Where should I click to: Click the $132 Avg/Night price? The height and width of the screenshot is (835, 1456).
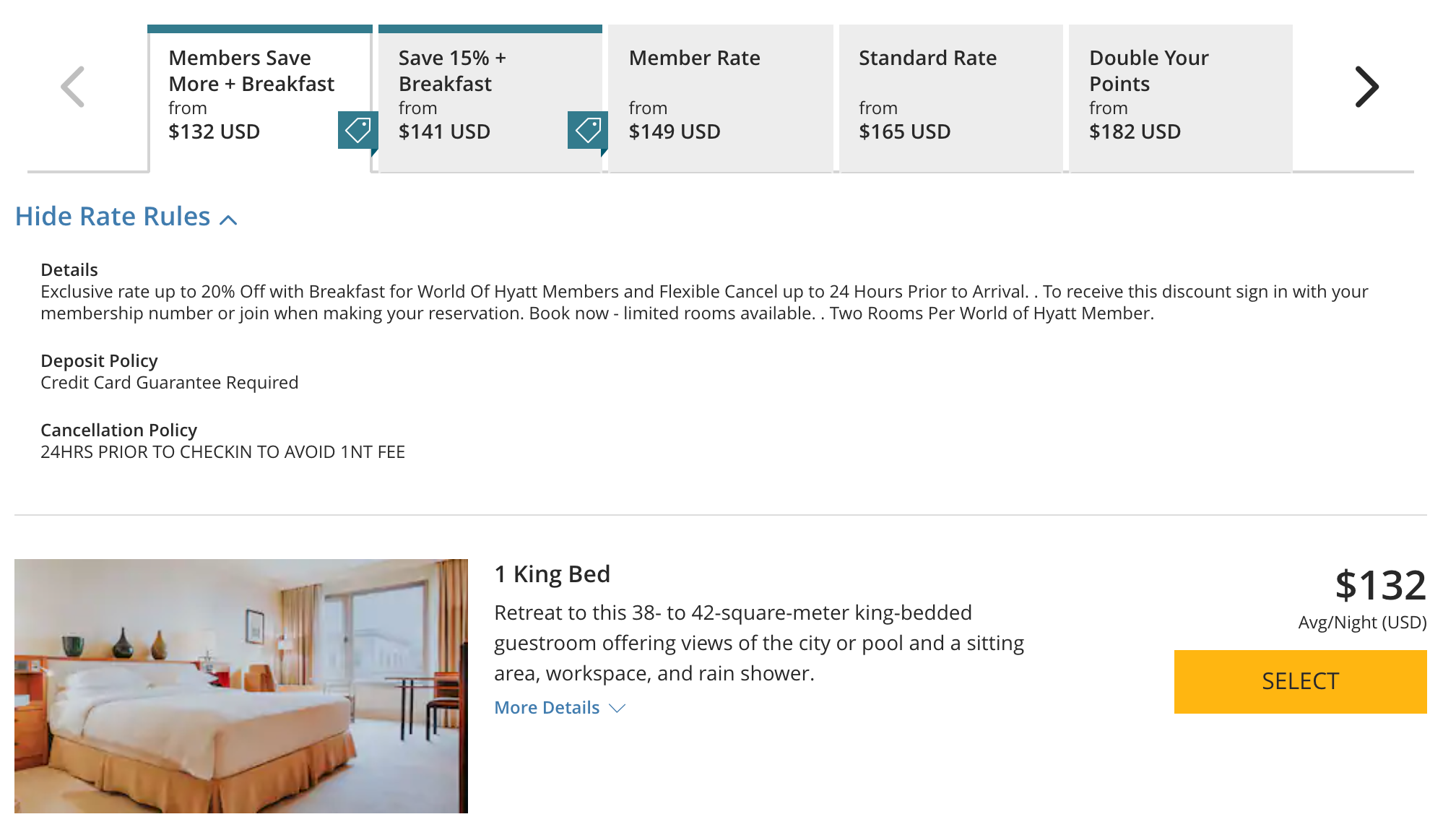(1379, 585)
